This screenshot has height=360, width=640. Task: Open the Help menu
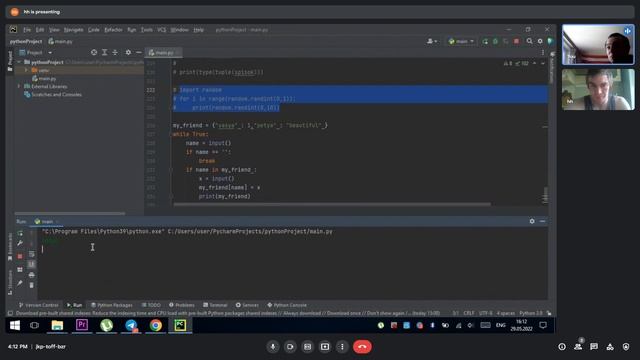198,30
